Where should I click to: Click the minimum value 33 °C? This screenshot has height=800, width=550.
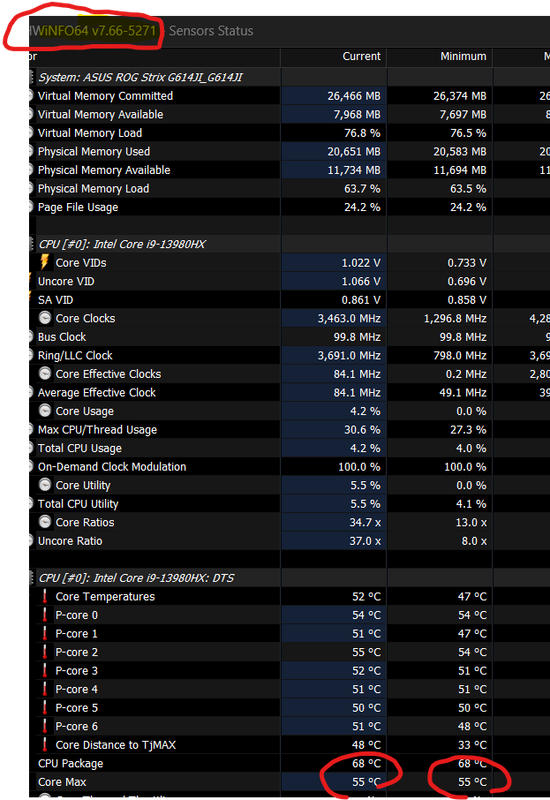tap(472, 745)
